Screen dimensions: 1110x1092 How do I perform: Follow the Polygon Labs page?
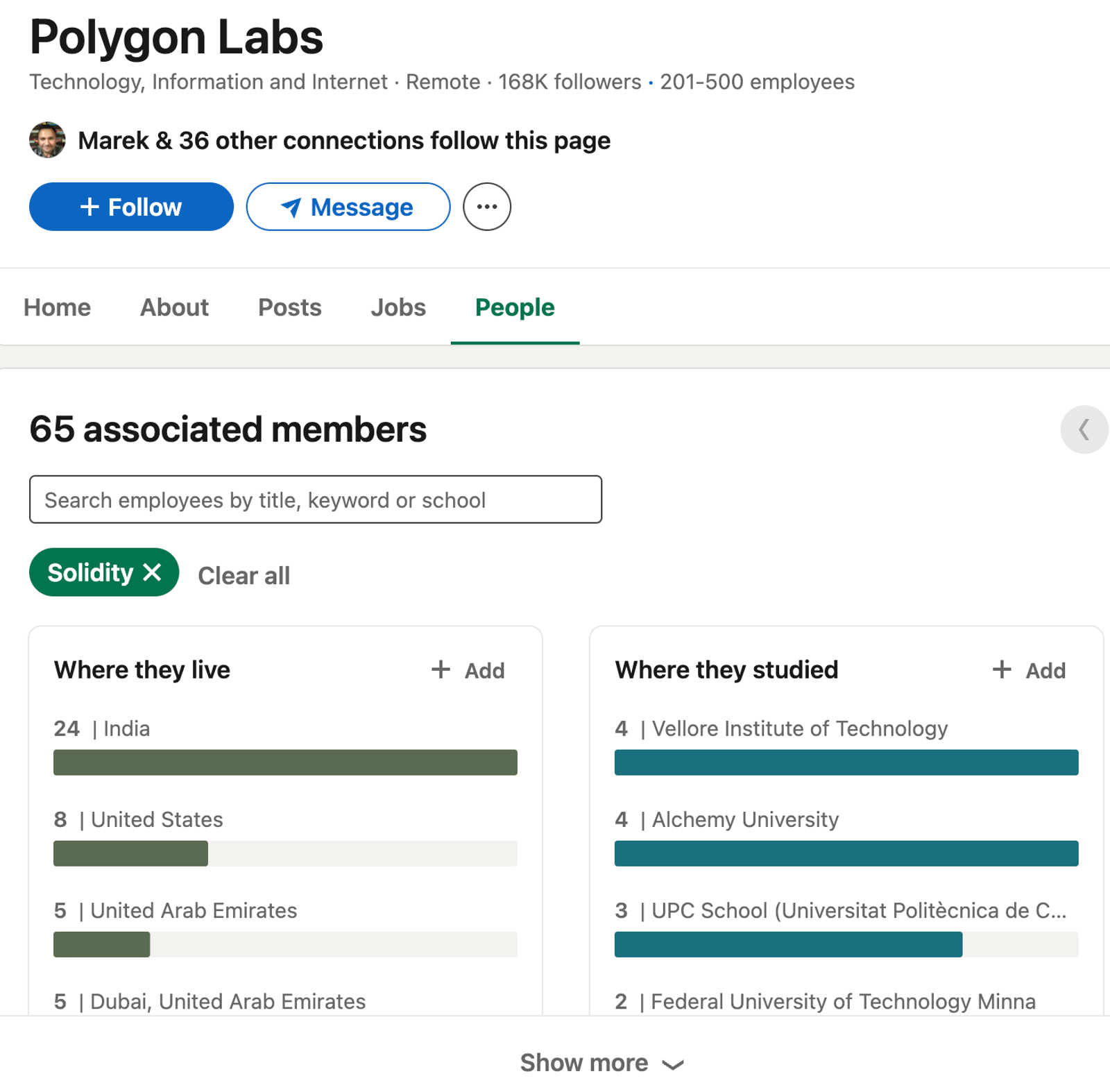point(131,207)
